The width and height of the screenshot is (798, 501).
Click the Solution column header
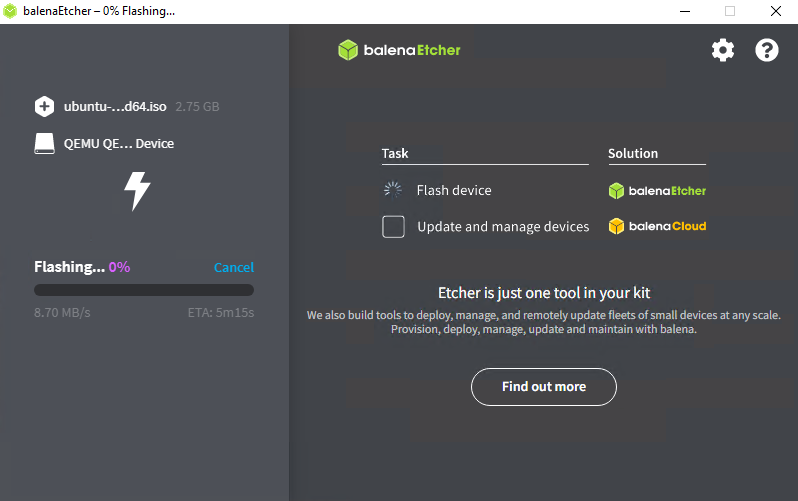pos(633,153)
